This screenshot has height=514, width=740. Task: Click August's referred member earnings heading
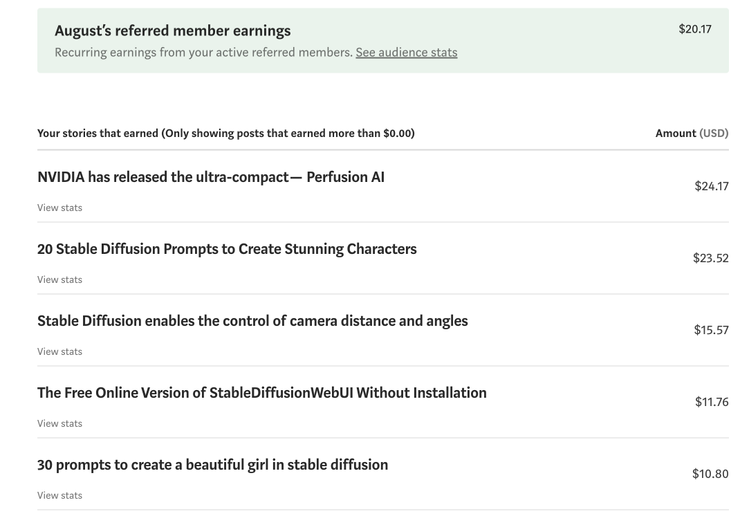pos(173,31)
